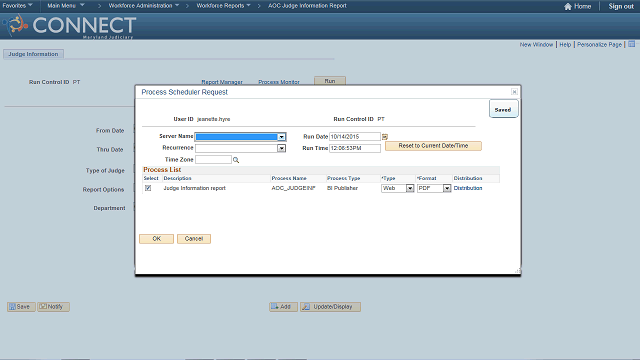This screenshot has height=360, width=640.
Task: Open the Help link
Action: 565,44
